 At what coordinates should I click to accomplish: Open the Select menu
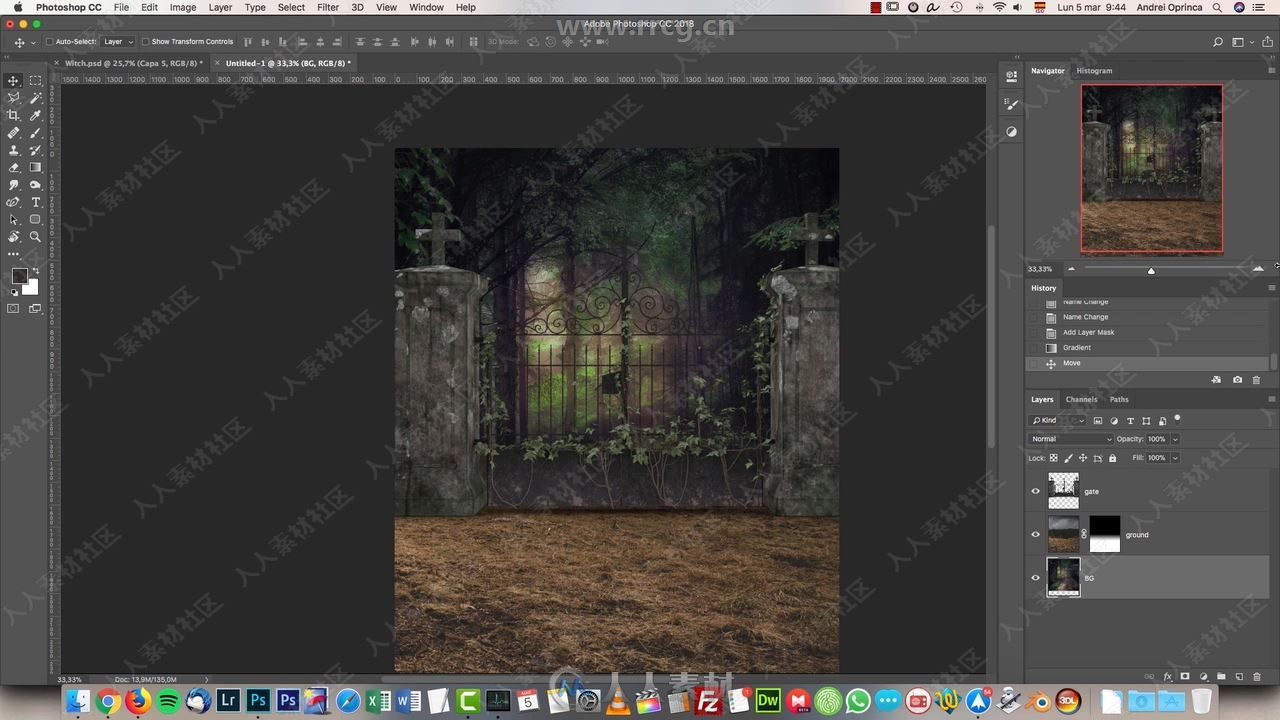click(x=291, y=7)
